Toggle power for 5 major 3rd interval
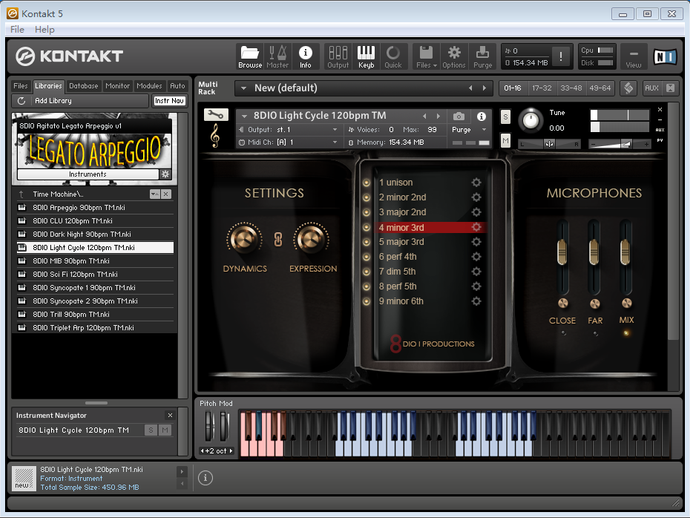 click(366, 242)
